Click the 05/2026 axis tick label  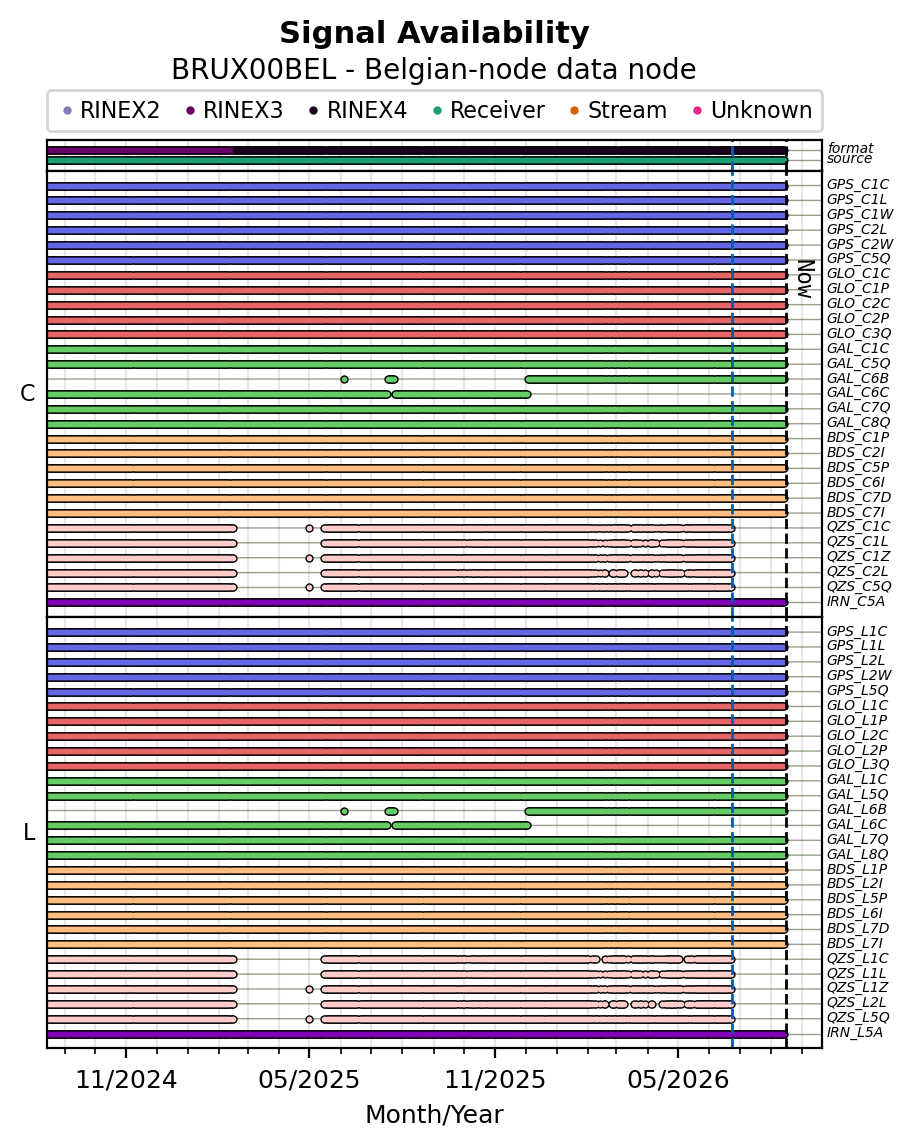[x=678, y=1080]
